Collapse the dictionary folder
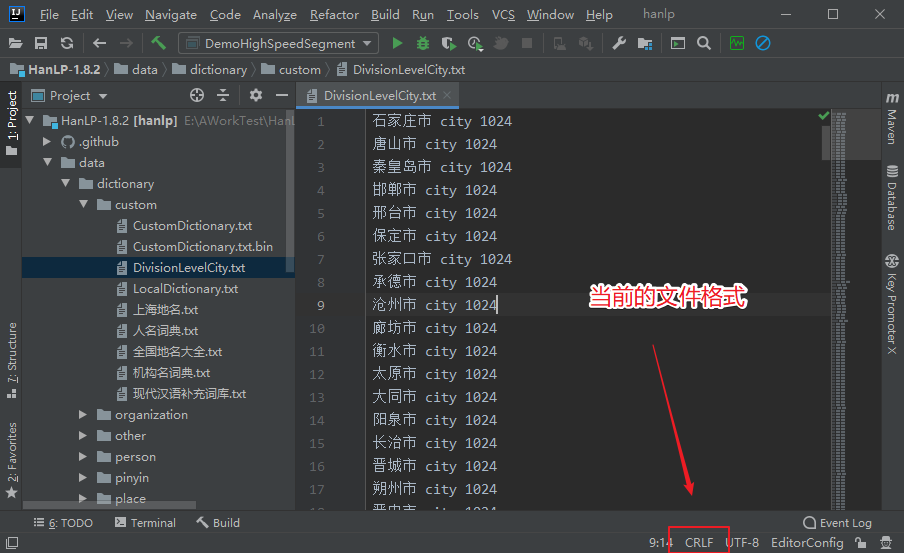The image size is (904, 553). [66, 183]
